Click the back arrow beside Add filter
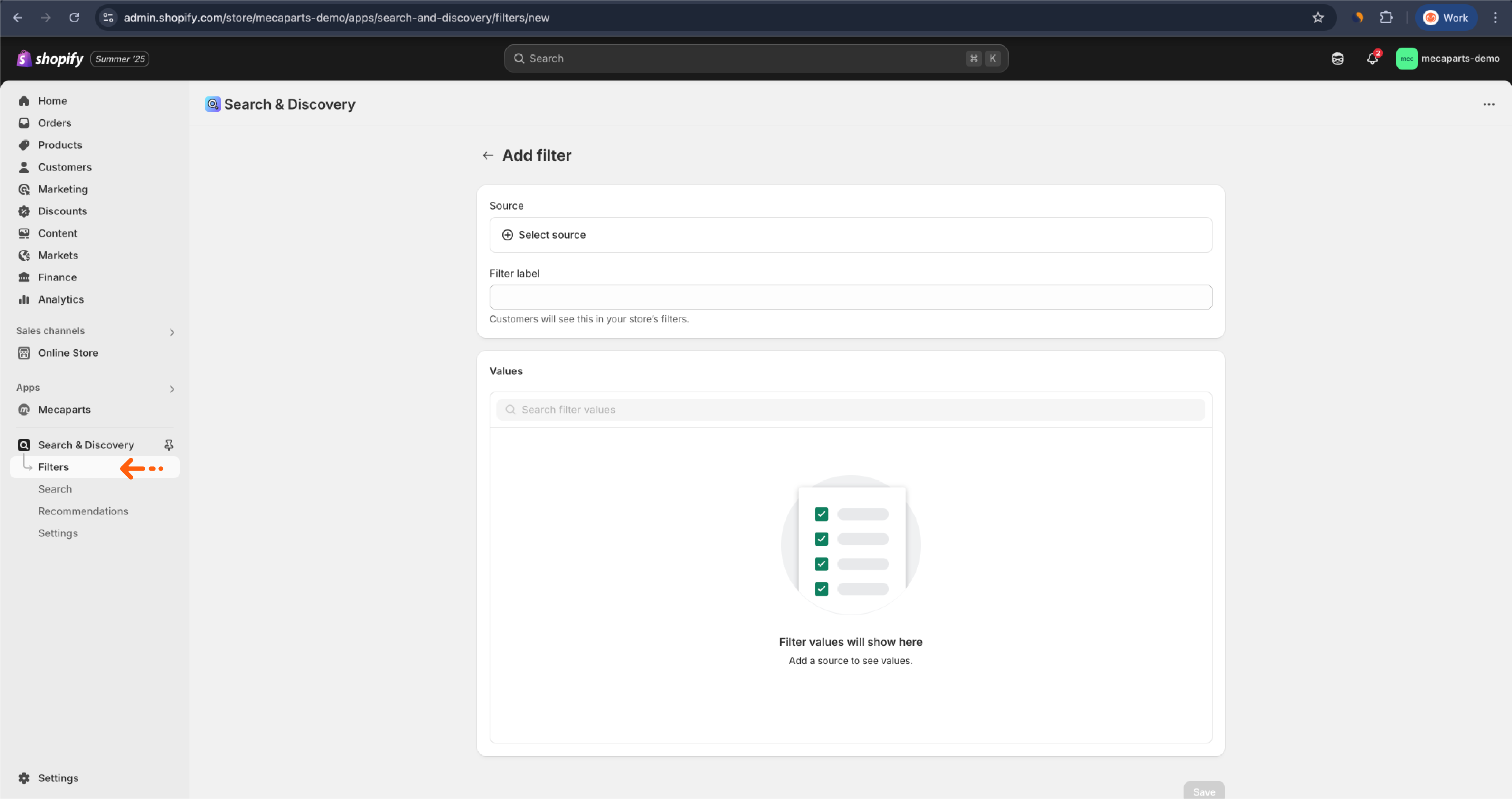 click(x=487, y=155)
